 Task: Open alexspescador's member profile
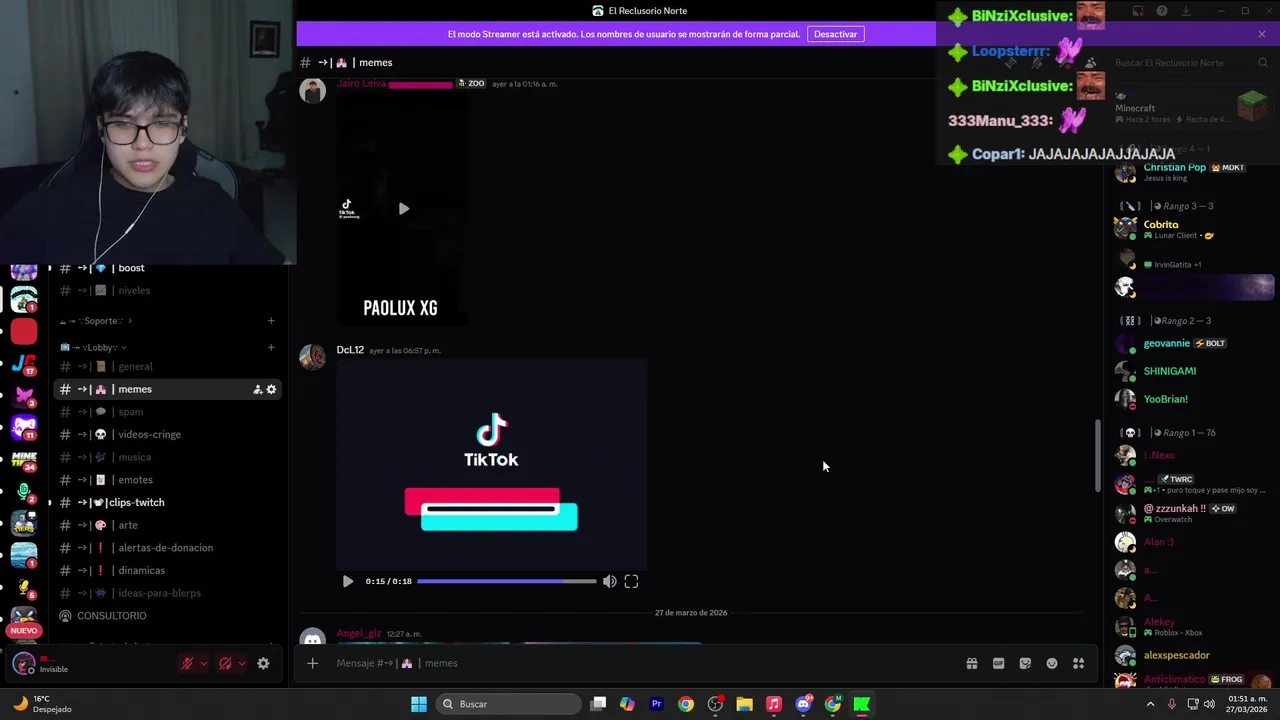(1194, 655)
